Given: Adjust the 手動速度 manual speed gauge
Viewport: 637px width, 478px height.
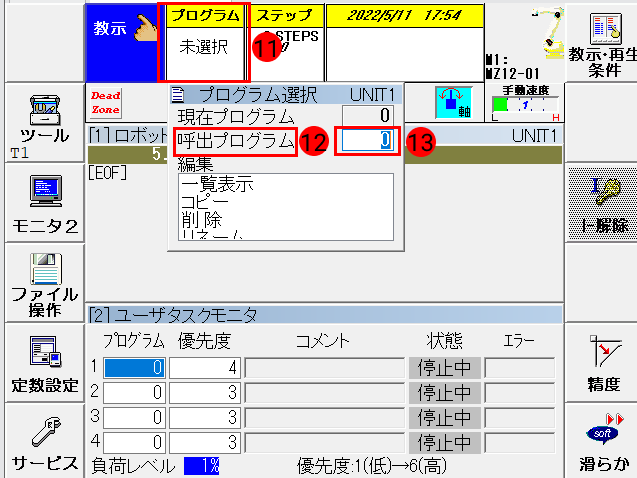Looking at the screenshot, I should 525,106.
